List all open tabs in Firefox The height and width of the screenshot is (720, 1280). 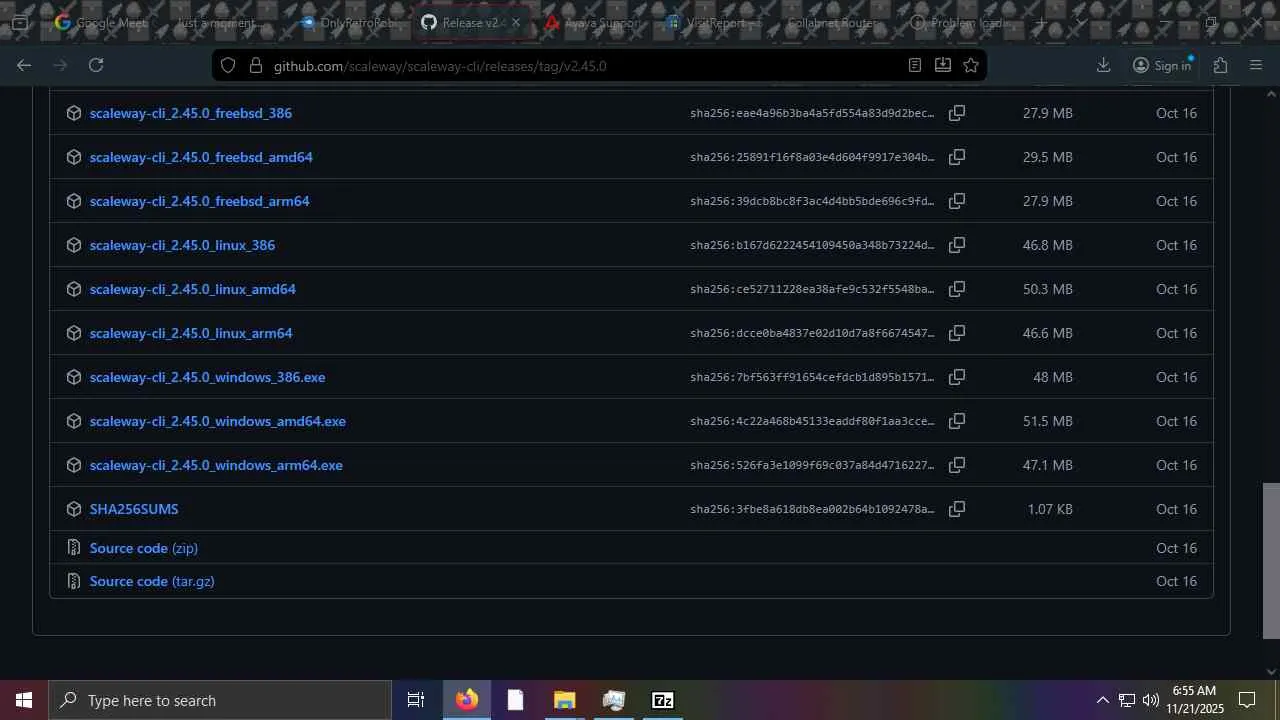1081,22
